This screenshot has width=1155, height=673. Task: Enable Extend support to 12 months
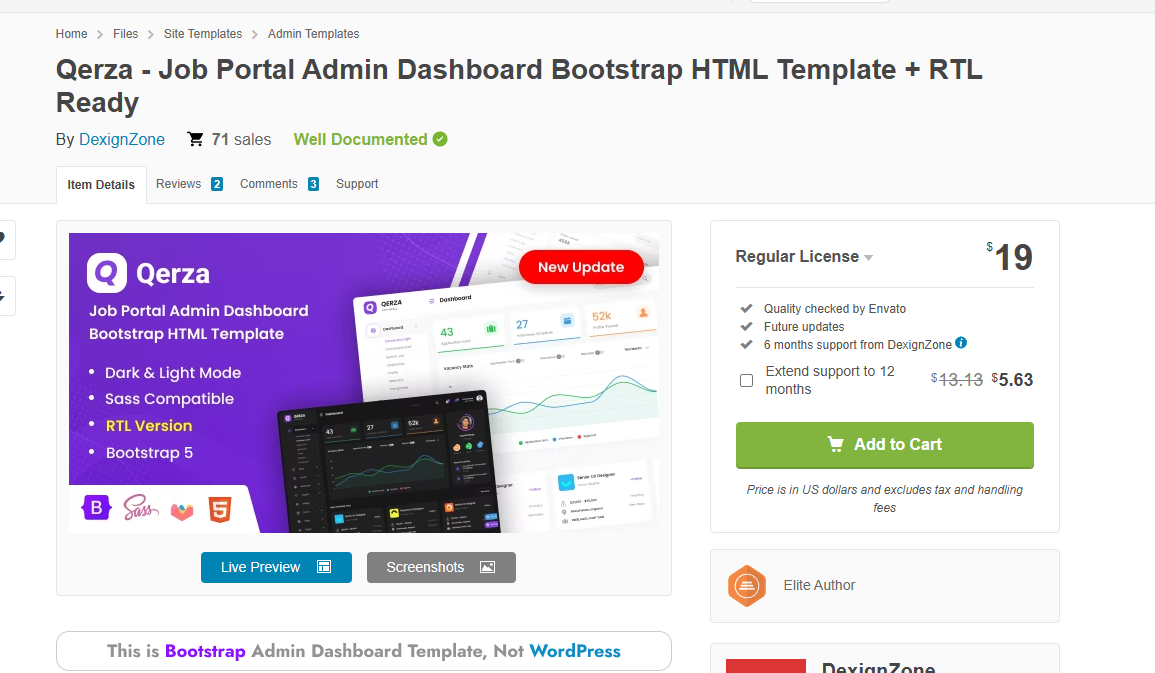click(745, 380)
